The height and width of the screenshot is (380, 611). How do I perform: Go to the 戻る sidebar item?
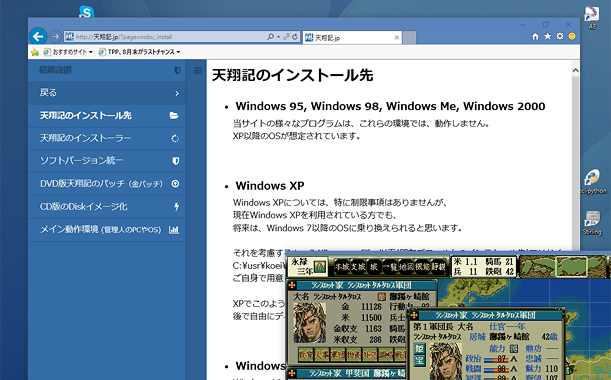(107, 93)
